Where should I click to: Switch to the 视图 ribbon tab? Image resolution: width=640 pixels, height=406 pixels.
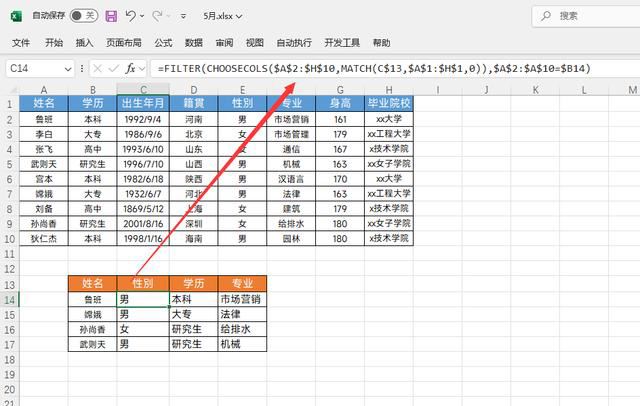point(255,43)
